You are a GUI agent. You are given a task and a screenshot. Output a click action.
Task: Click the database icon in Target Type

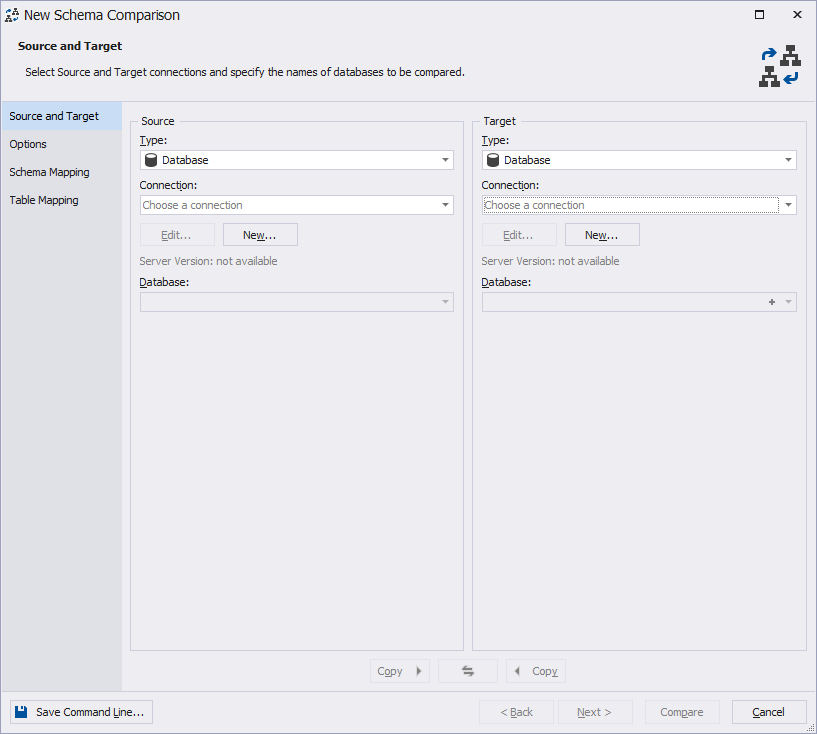493,160
